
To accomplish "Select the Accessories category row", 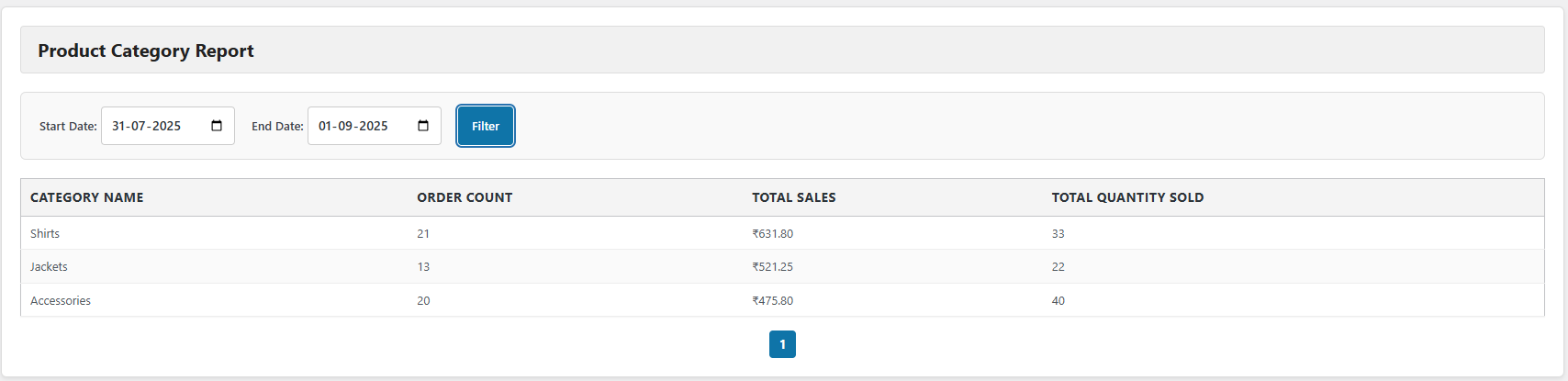I will click(782, 300).
